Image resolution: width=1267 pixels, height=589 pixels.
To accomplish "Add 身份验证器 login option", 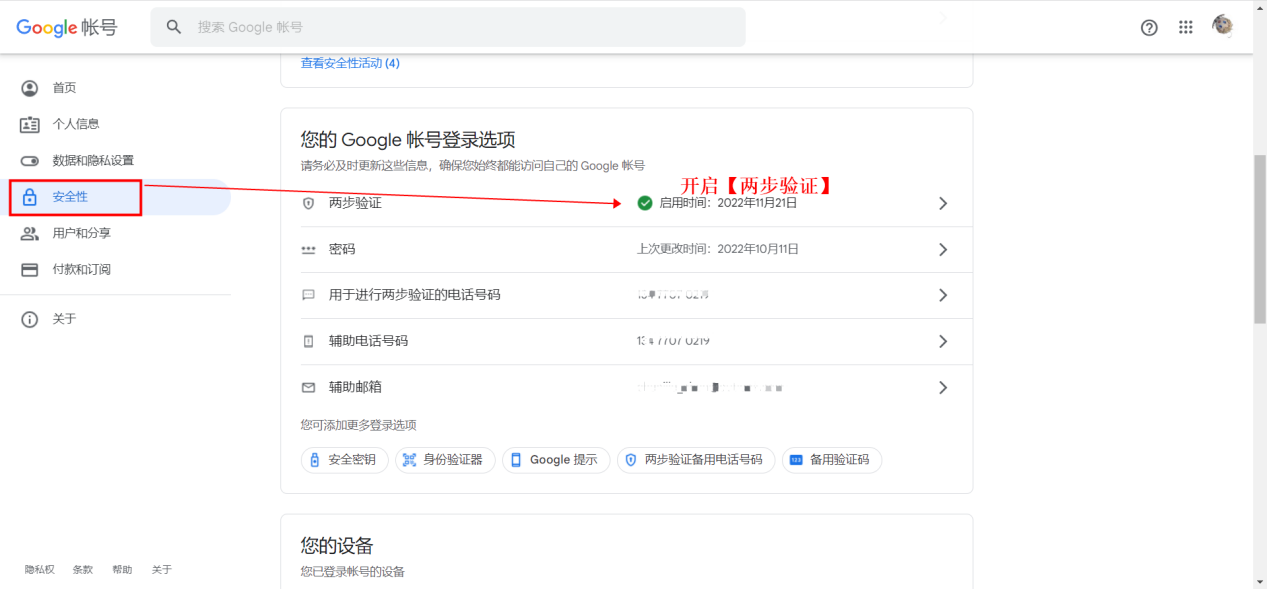I will pos(445,460).
